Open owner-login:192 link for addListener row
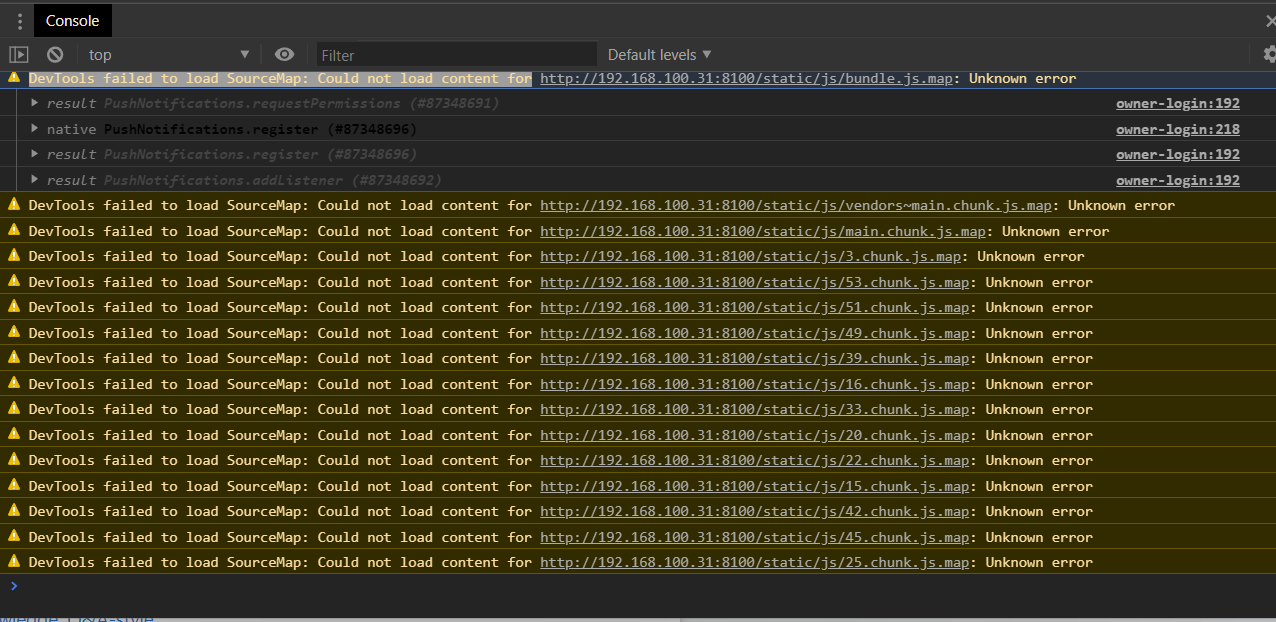Image resolution: width=1276 pixels, height=622 pixels. pos(1178,180)
